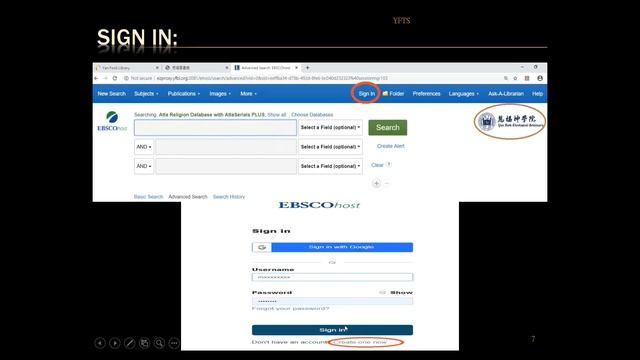Click the Clear link
Image resolution: width=640 pixels, height=360 pixels.
pos(377,165)
